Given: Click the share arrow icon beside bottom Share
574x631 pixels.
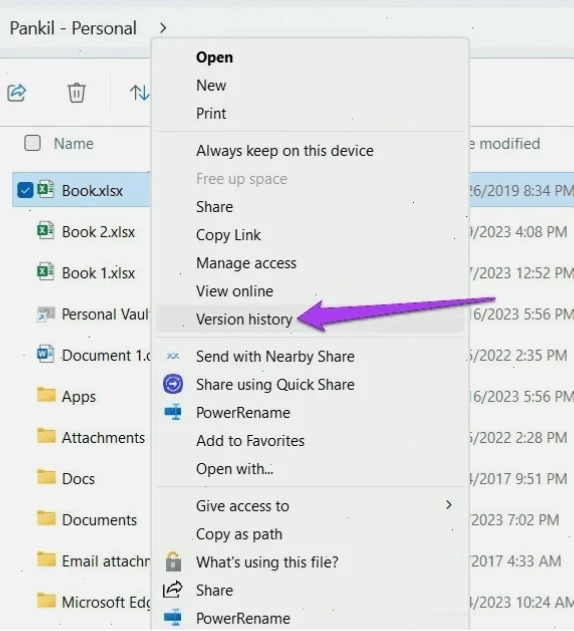Looking at the screenshot, I should (x=173, y=590).
